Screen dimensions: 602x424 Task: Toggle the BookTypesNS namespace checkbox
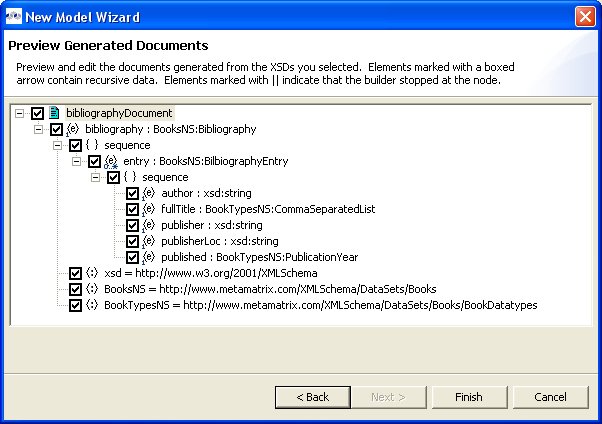(75, 305)
